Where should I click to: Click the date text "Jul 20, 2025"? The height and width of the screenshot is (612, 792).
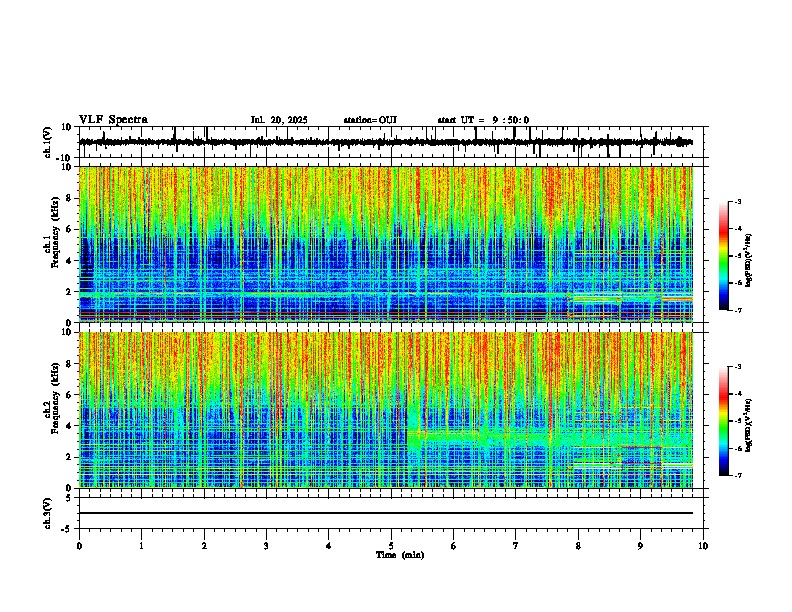tap(279, 120)
